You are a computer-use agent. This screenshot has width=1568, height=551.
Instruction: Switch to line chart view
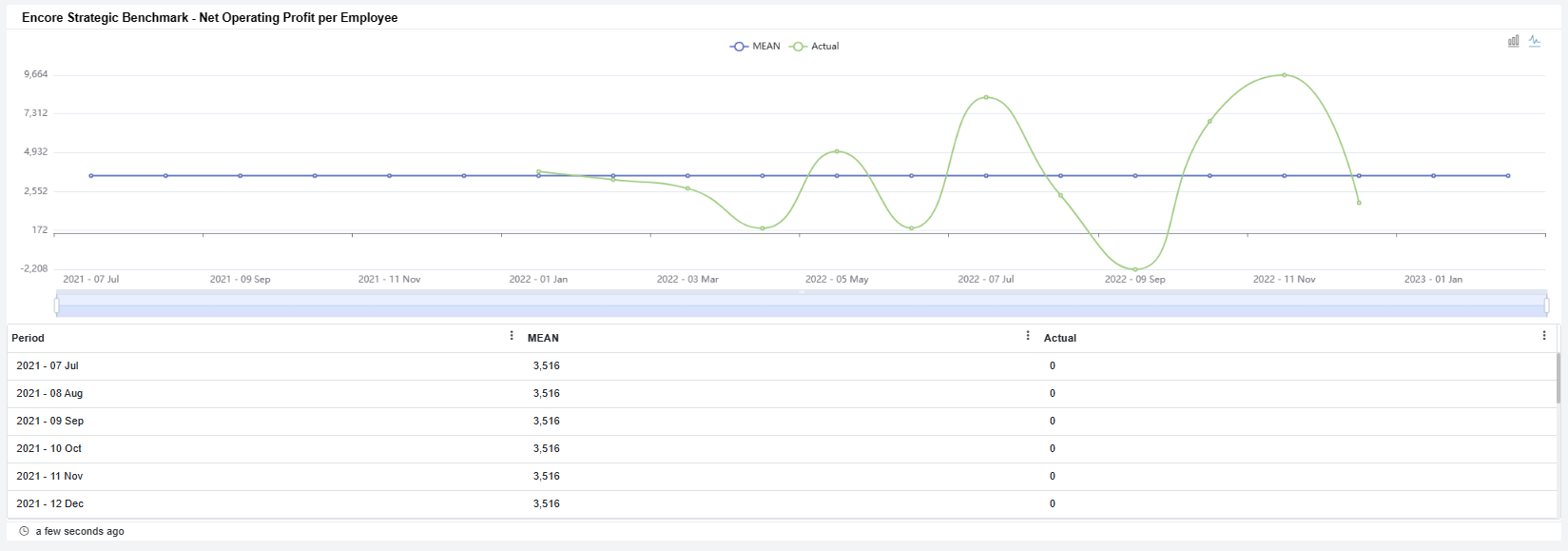(1535, 41)
